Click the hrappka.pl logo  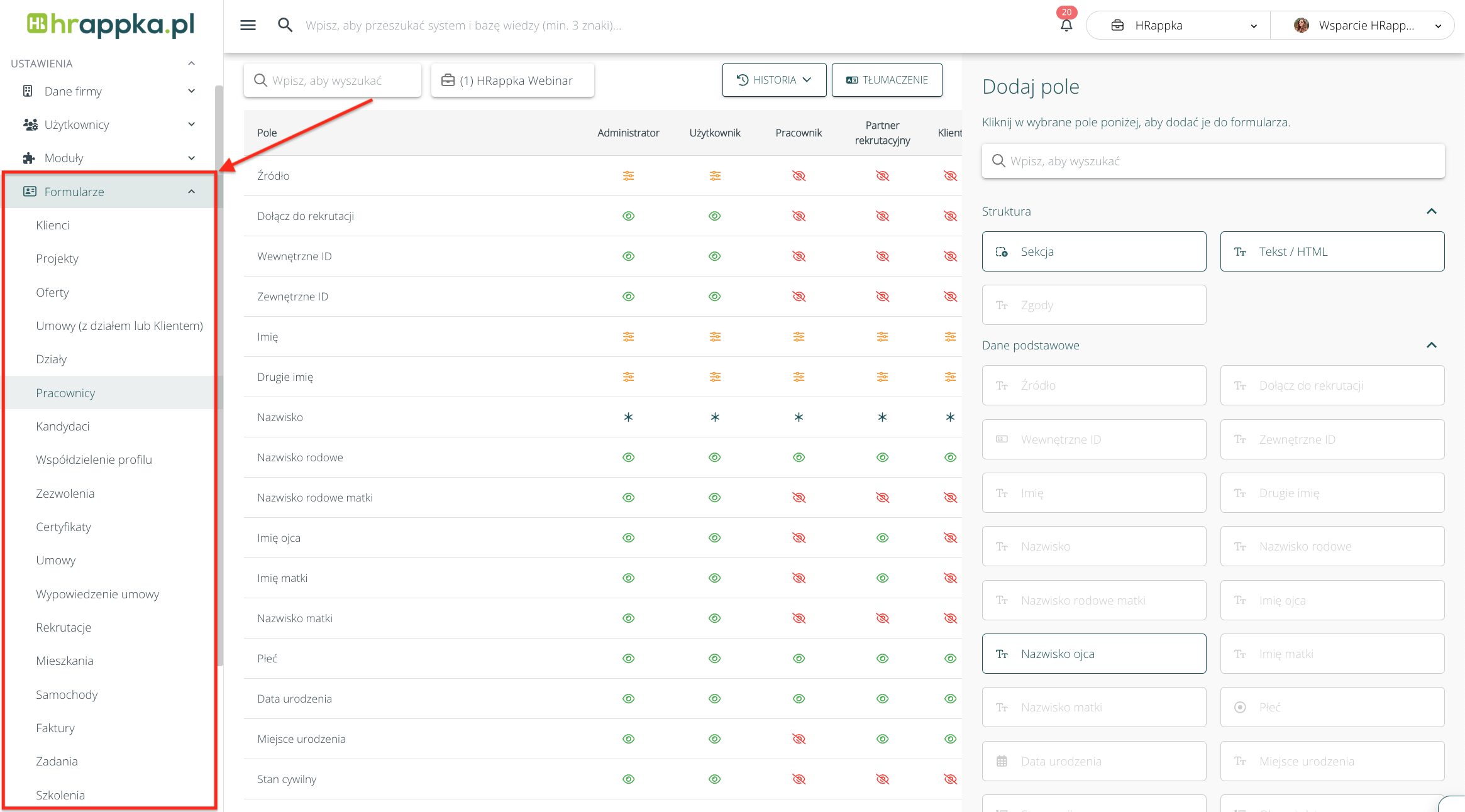click(111, 25)
